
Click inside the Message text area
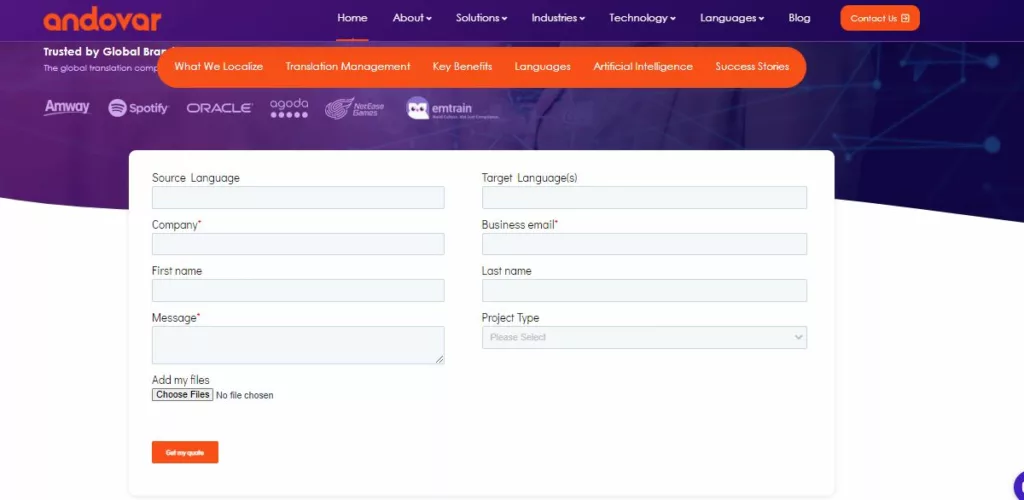coord(298,345)
